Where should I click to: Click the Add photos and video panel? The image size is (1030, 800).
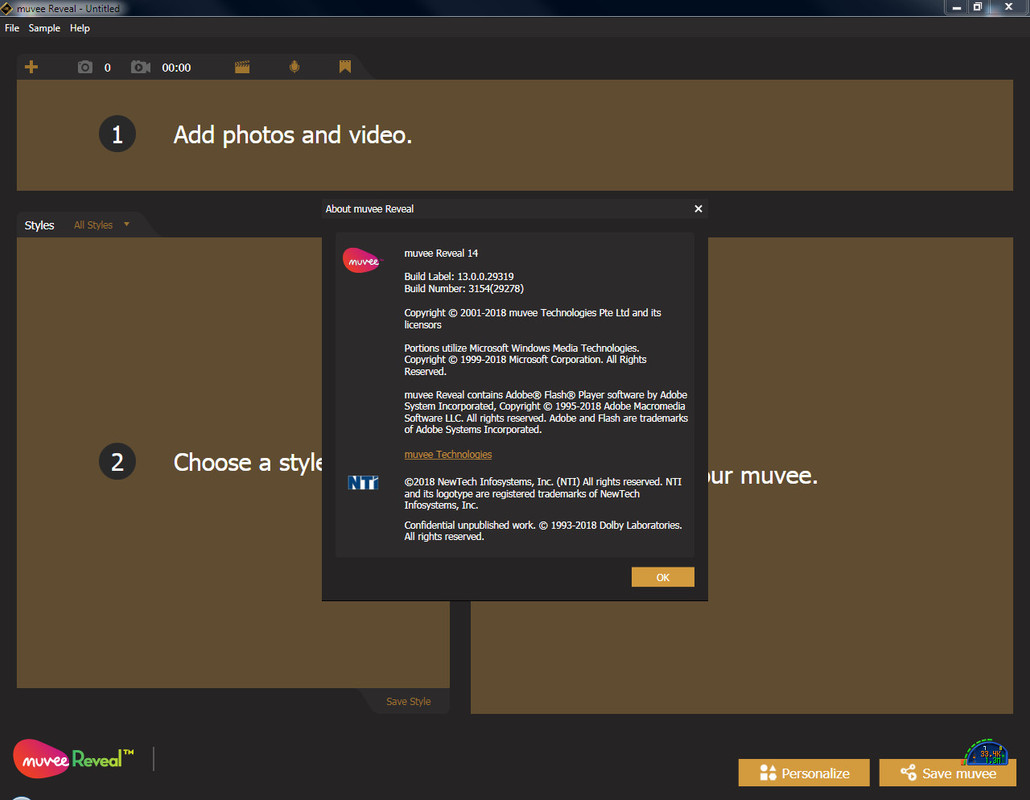pyautogui.click(x=514, y=135)
